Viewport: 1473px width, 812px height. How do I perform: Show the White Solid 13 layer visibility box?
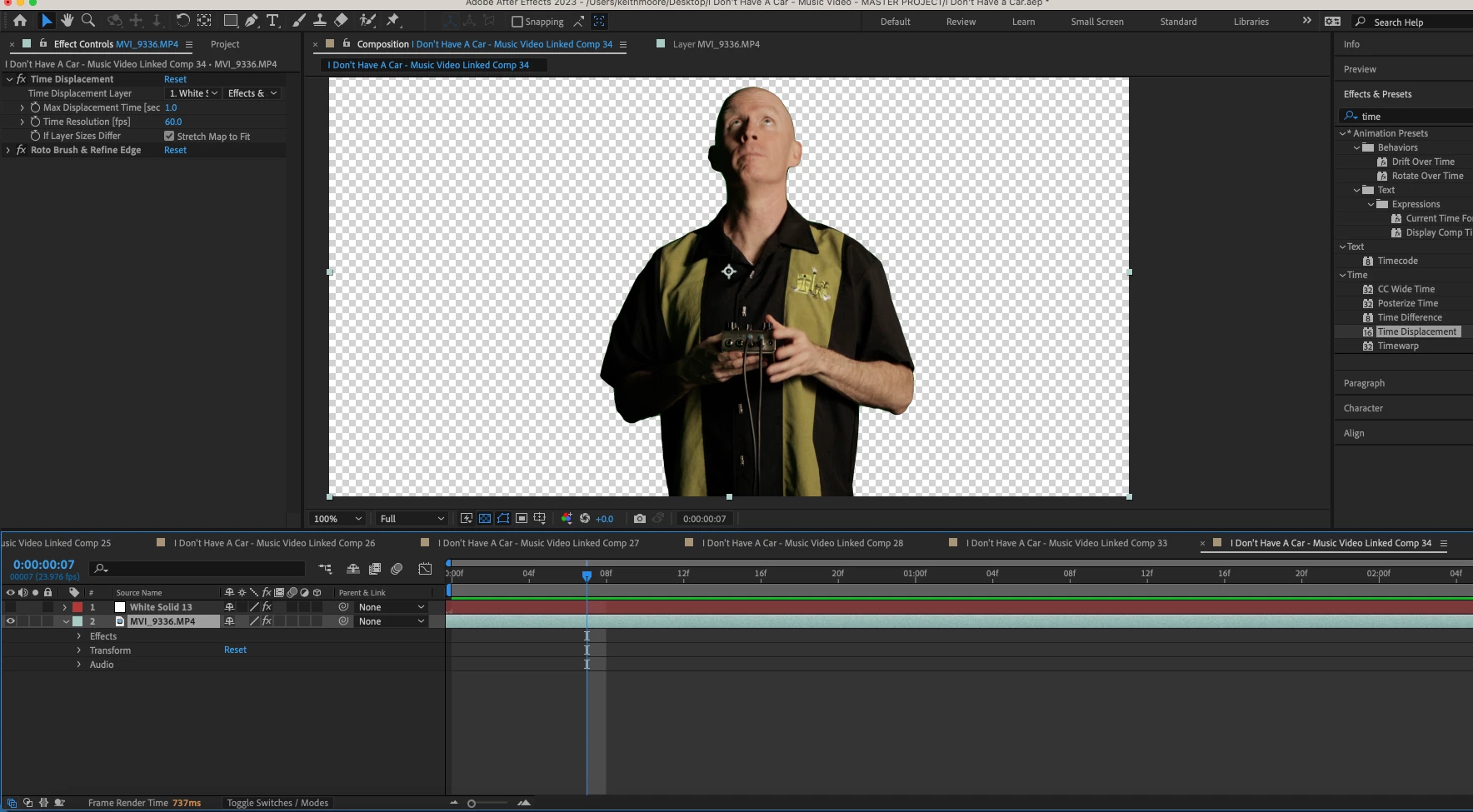click(x=11, y=607)
